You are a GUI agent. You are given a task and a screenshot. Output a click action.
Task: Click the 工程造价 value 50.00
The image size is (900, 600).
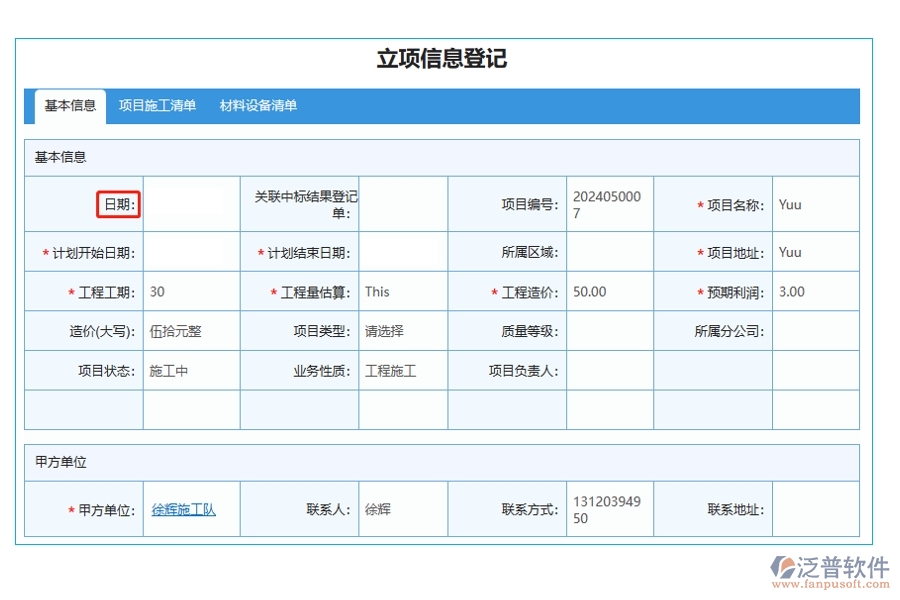point(589,292)
